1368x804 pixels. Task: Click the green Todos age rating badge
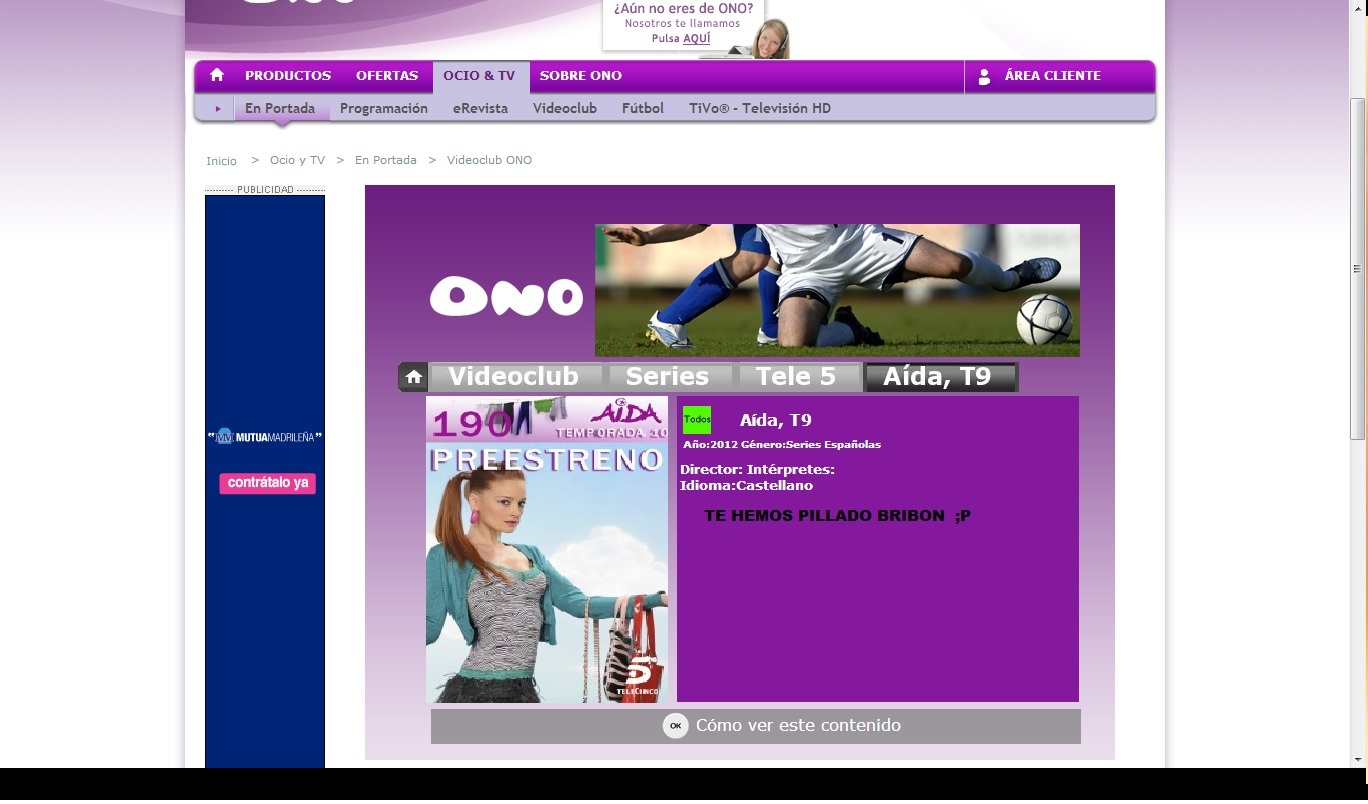696,420
